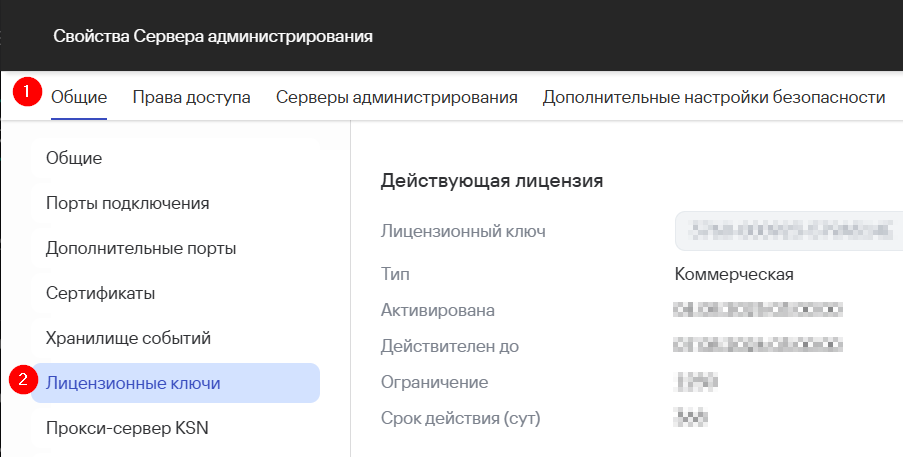
Task: Select Дополнительные порты in sidebar
Action: [141, 248]
